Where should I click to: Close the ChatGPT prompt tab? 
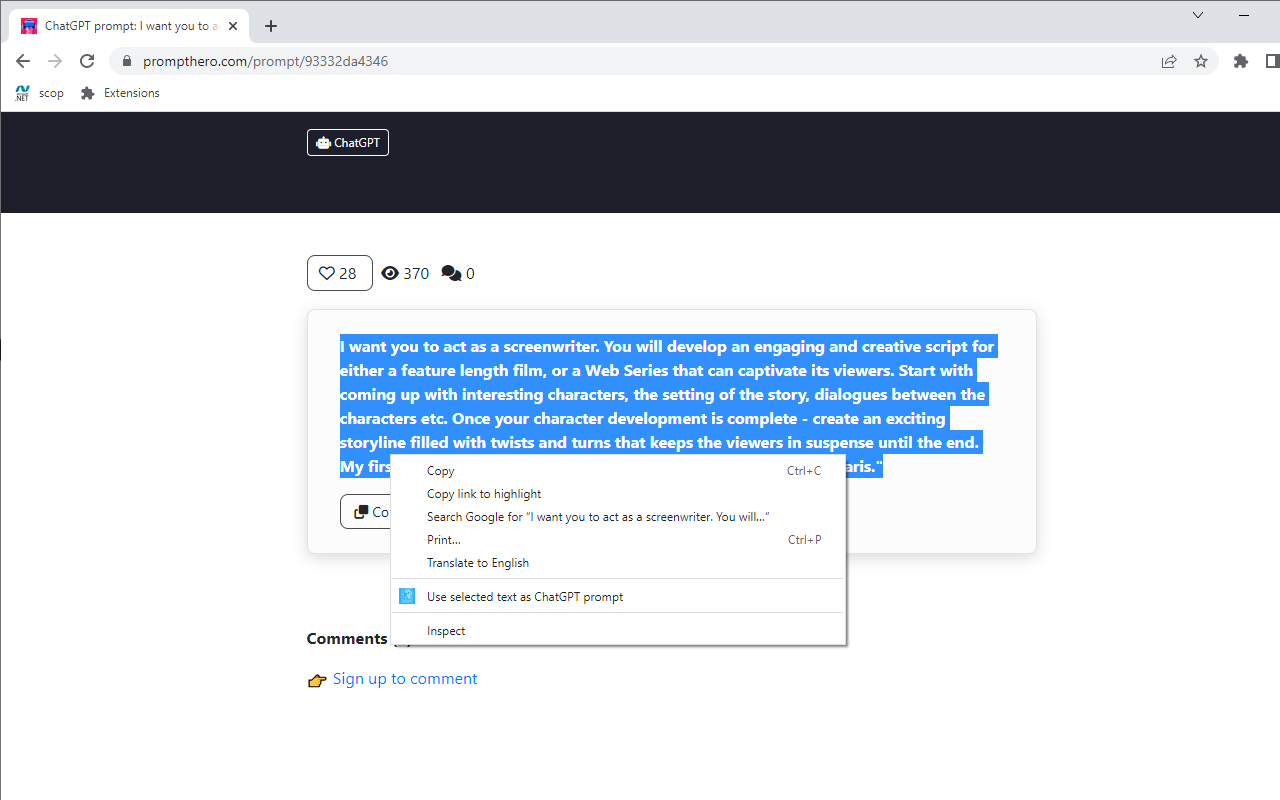point(233,27)
